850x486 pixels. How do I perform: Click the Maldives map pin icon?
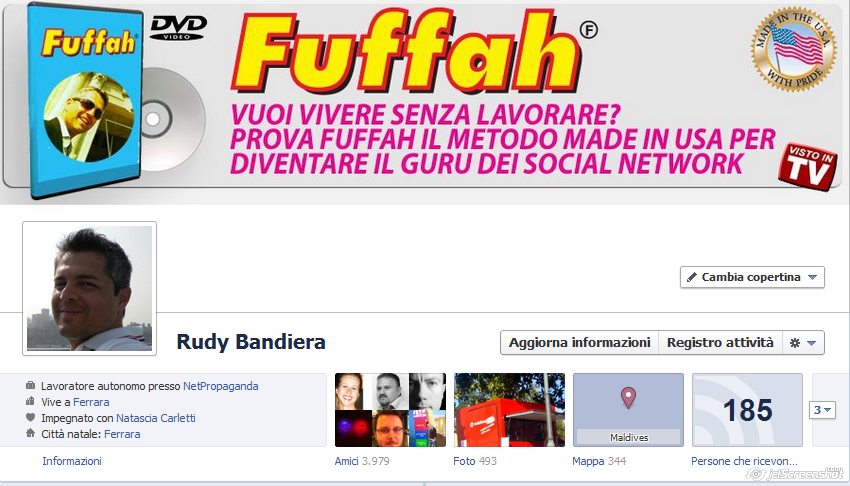628,398
